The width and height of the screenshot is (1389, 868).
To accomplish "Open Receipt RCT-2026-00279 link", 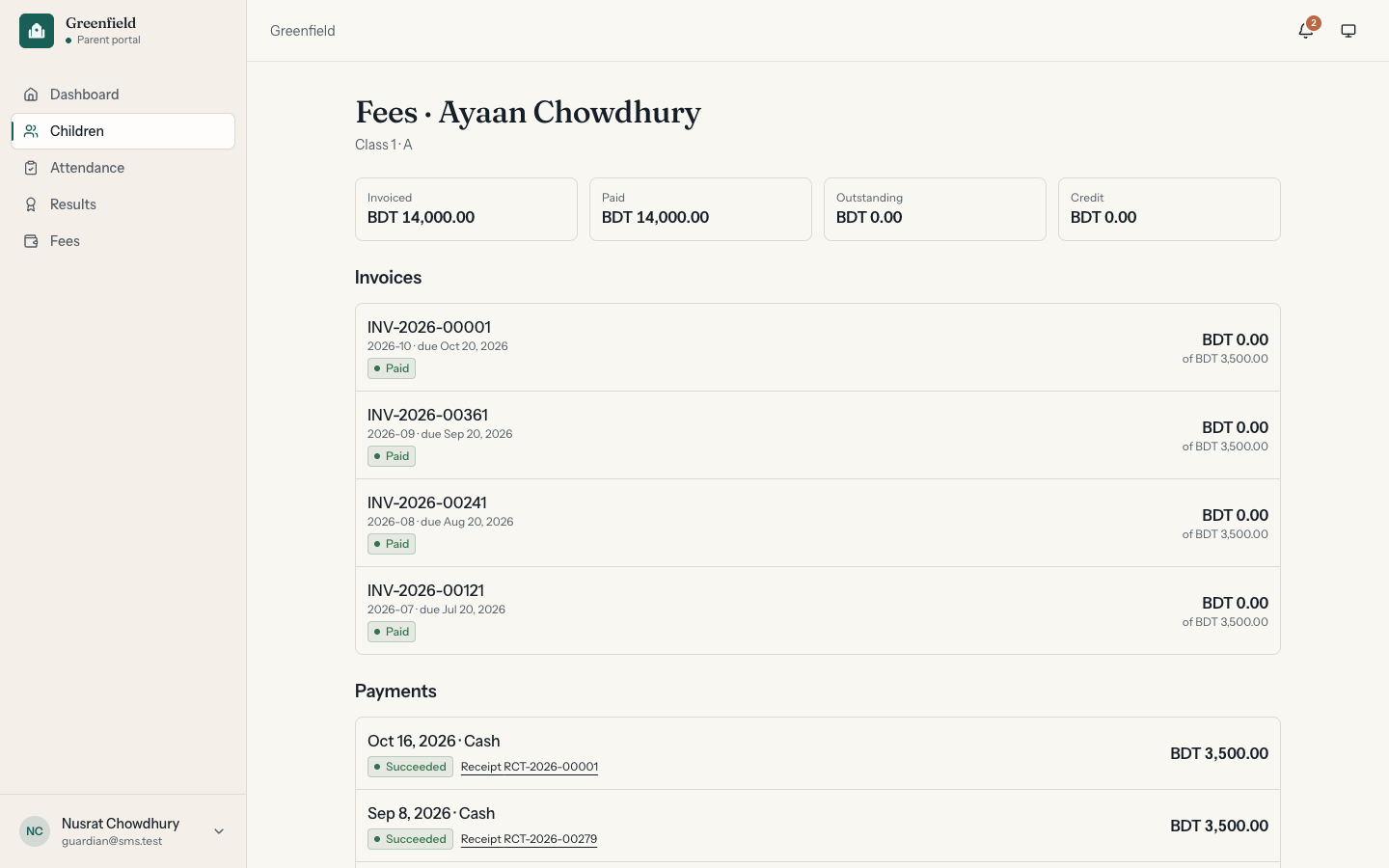I will point(529,839).
